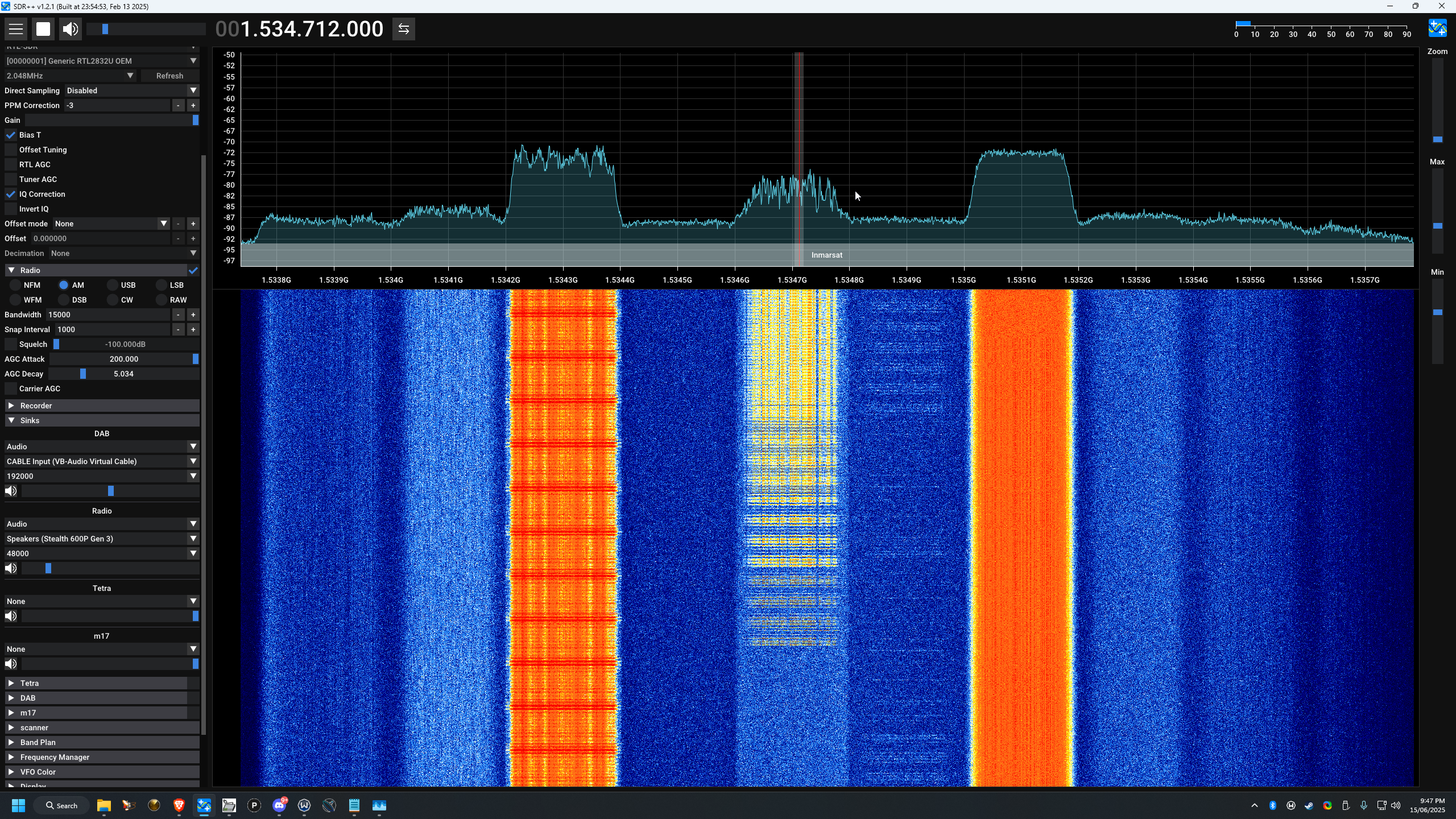Adjust the waterfall Zoom slider

click(x=1438, y=100)
